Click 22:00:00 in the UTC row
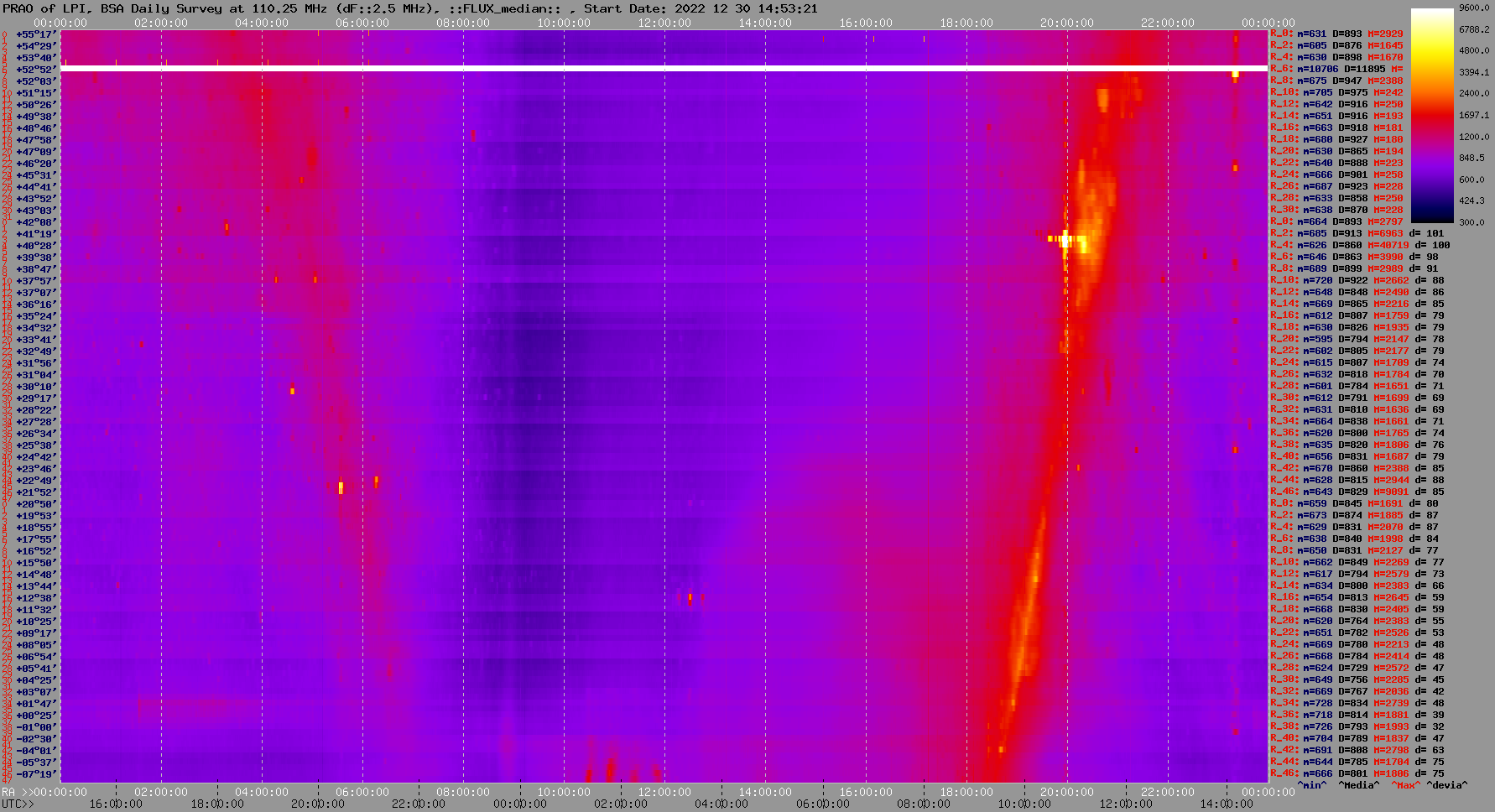Screen dimensions: 1495x812 418,804
